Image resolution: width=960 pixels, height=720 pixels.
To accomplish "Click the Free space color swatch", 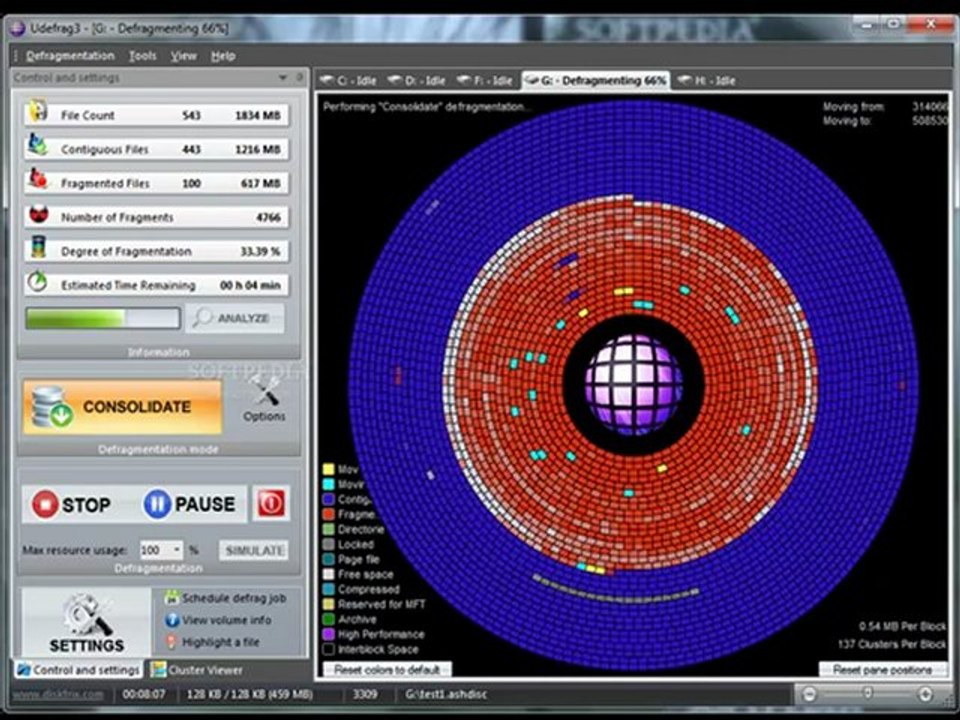I will (x=329, y=574).
